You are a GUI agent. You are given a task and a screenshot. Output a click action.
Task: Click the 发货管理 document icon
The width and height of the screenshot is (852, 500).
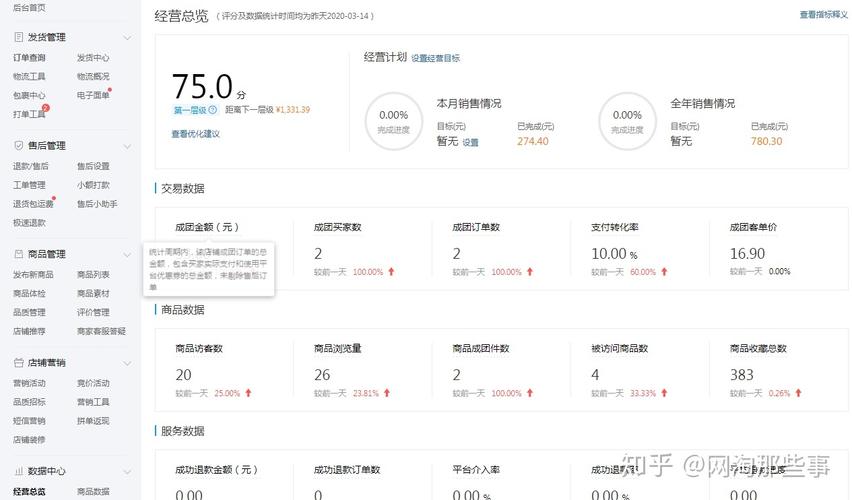pos(18,37)
